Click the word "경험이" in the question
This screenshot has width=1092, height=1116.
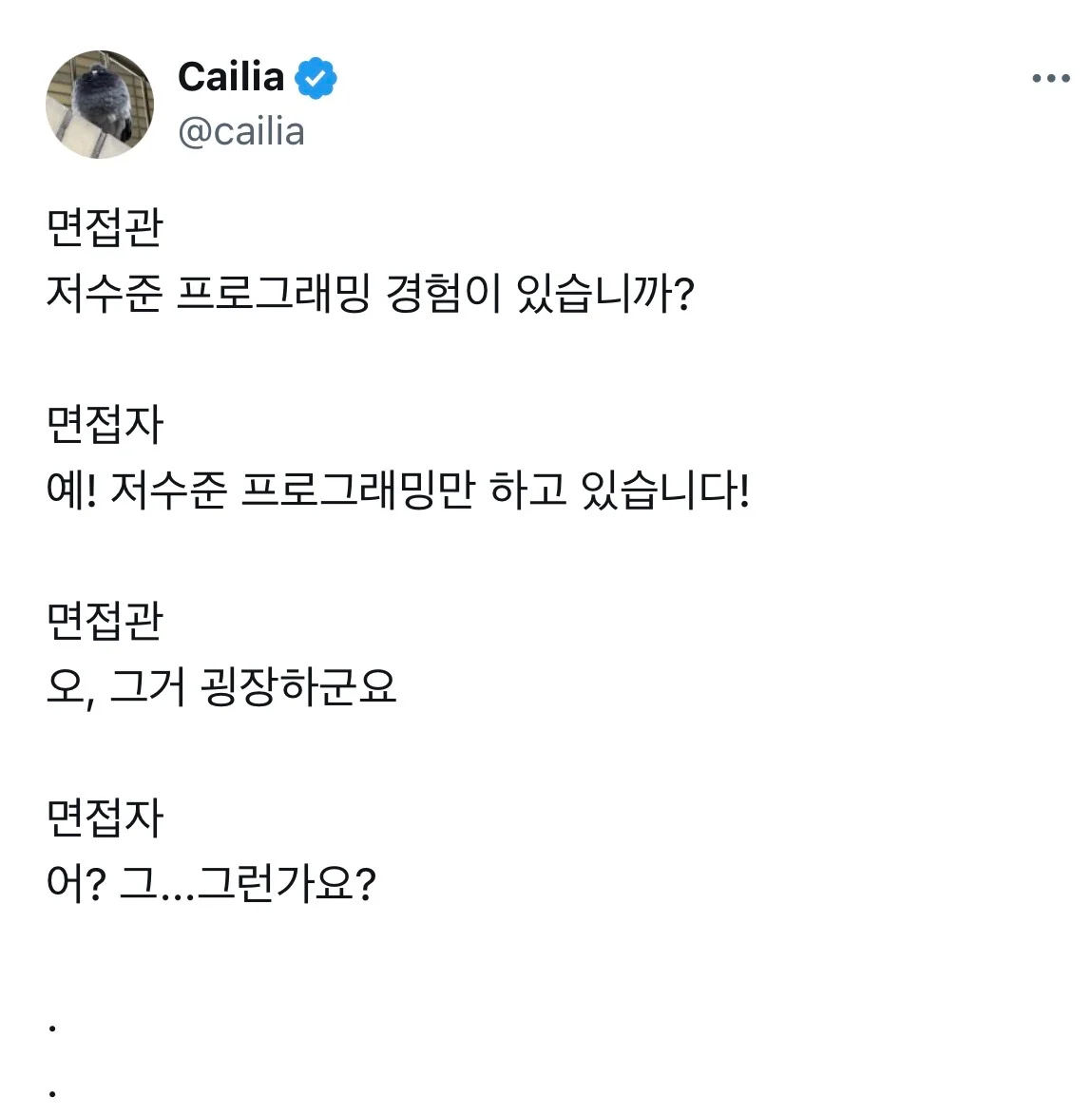[x=442, y=294]
